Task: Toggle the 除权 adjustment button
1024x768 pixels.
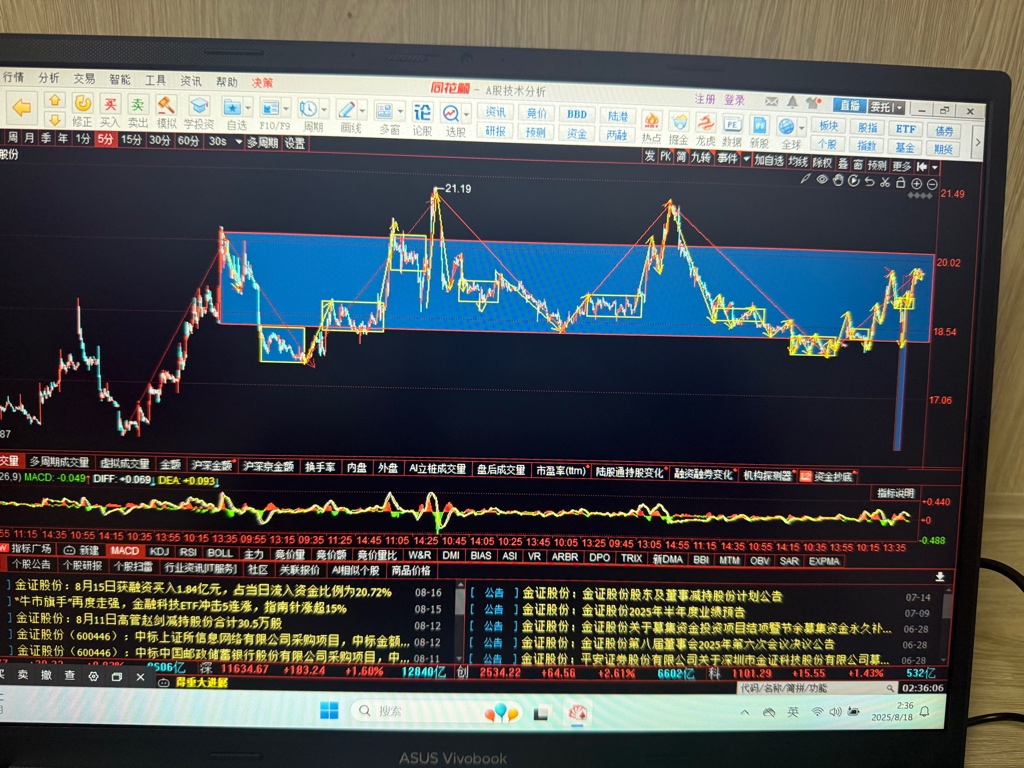Action: (x=822, y=162)
